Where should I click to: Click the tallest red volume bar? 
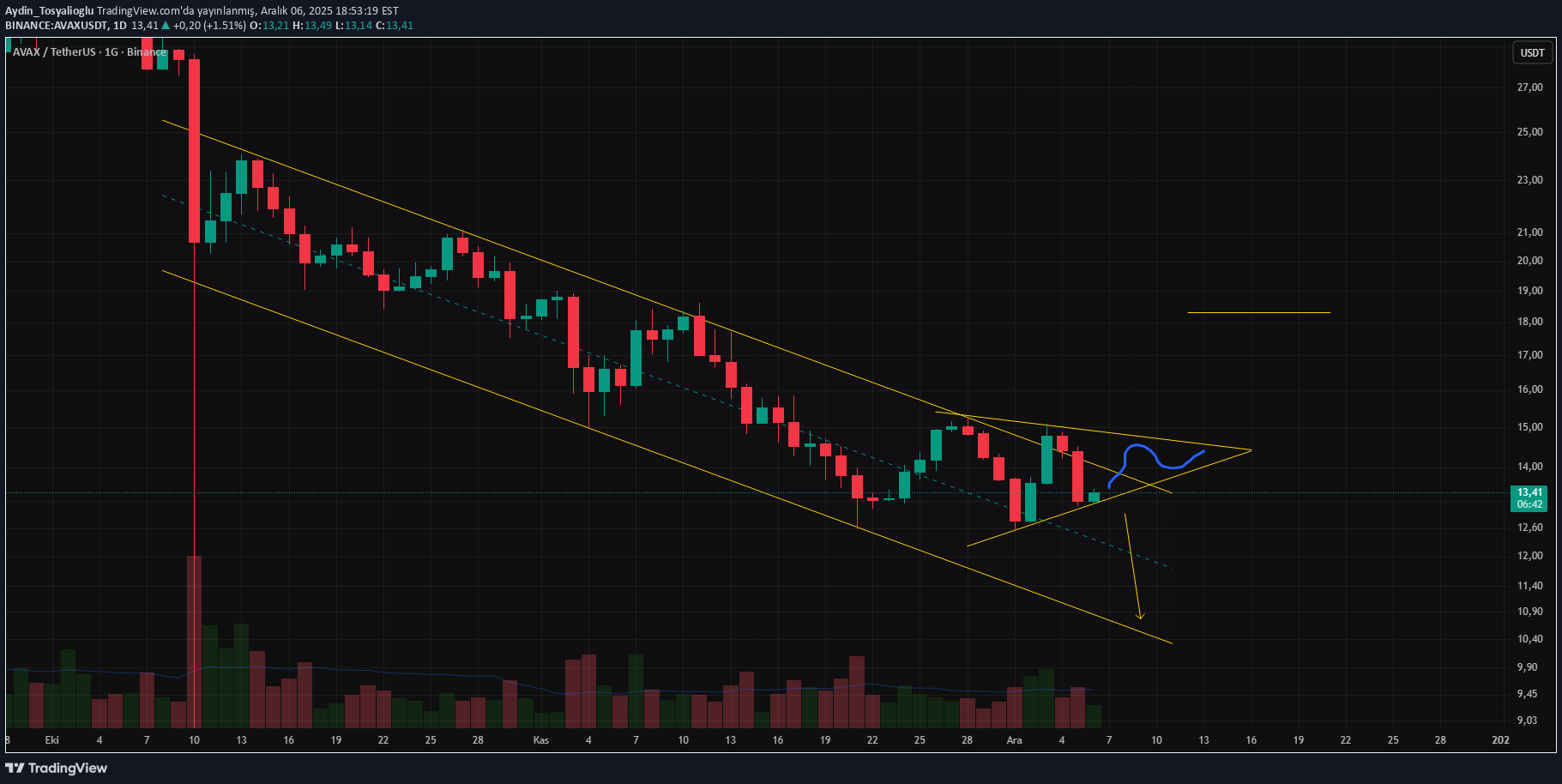pyautogui.click(x=195, y=642)
